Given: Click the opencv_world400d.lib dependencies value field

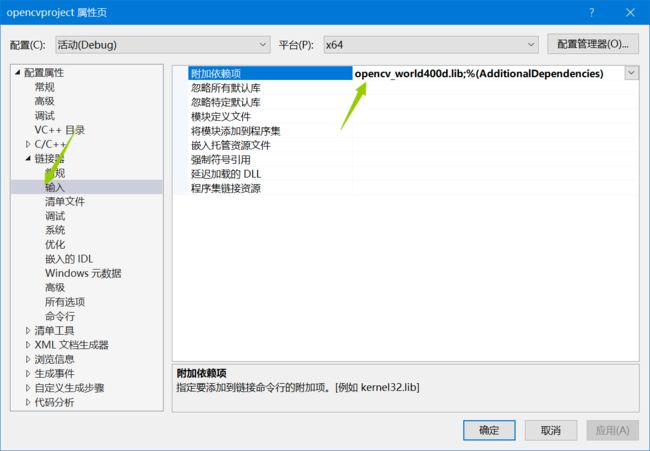Looking at the screenshot, I should pos(488,73).
